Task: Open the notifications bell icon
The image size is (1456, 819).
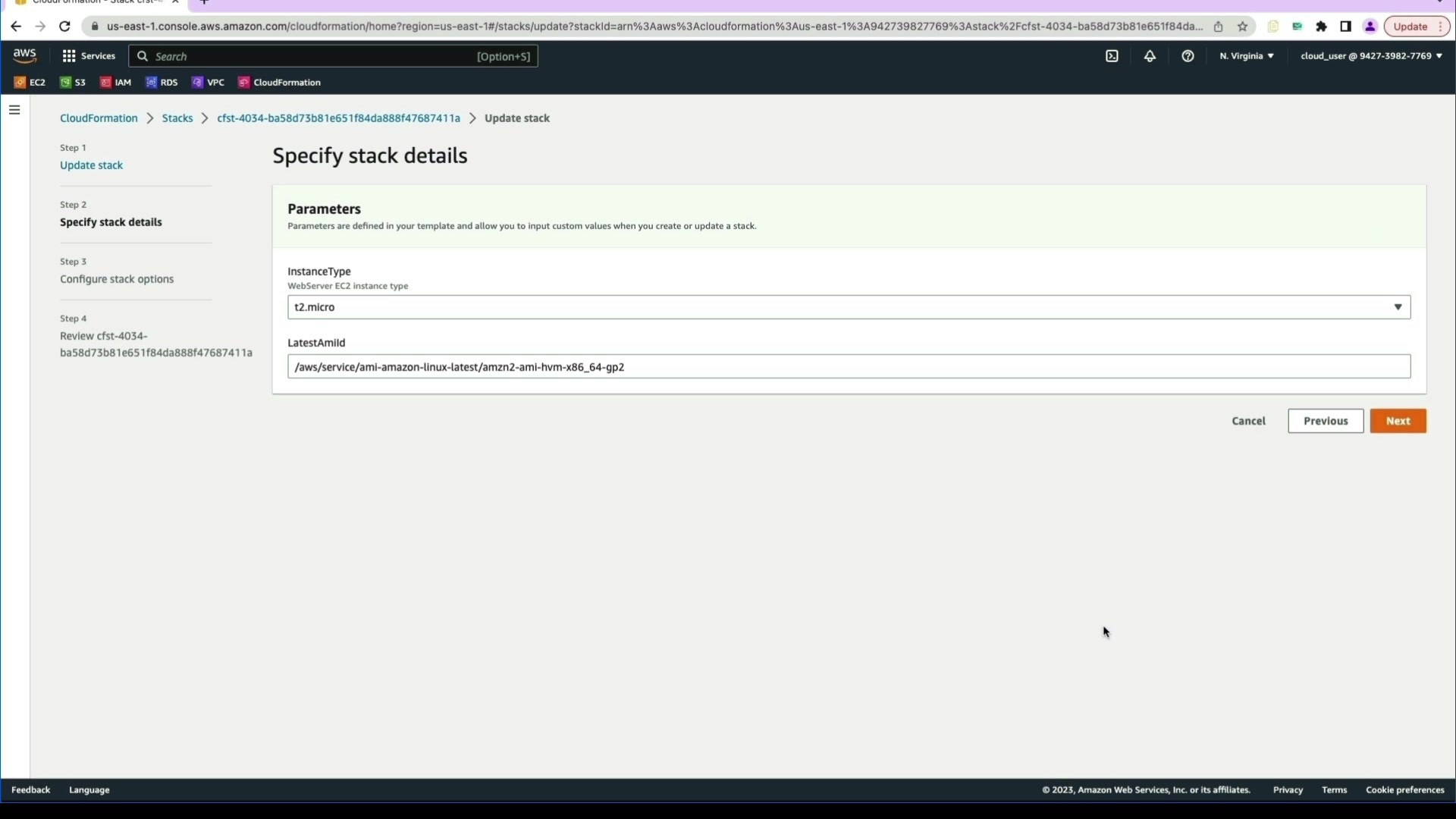Action: [1150, 56]
